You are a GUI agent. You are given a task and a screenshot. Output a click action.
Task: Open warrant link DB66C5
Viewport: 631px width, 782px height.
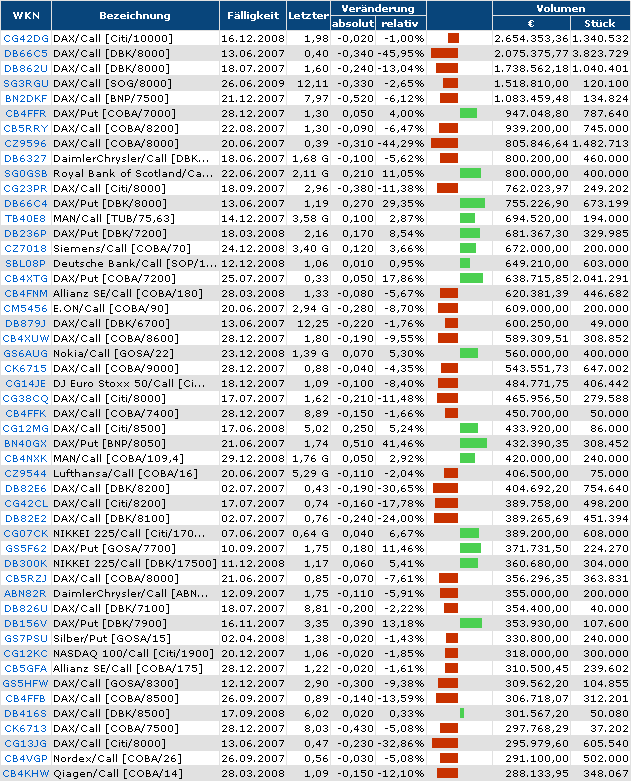[x=26, y=54]
